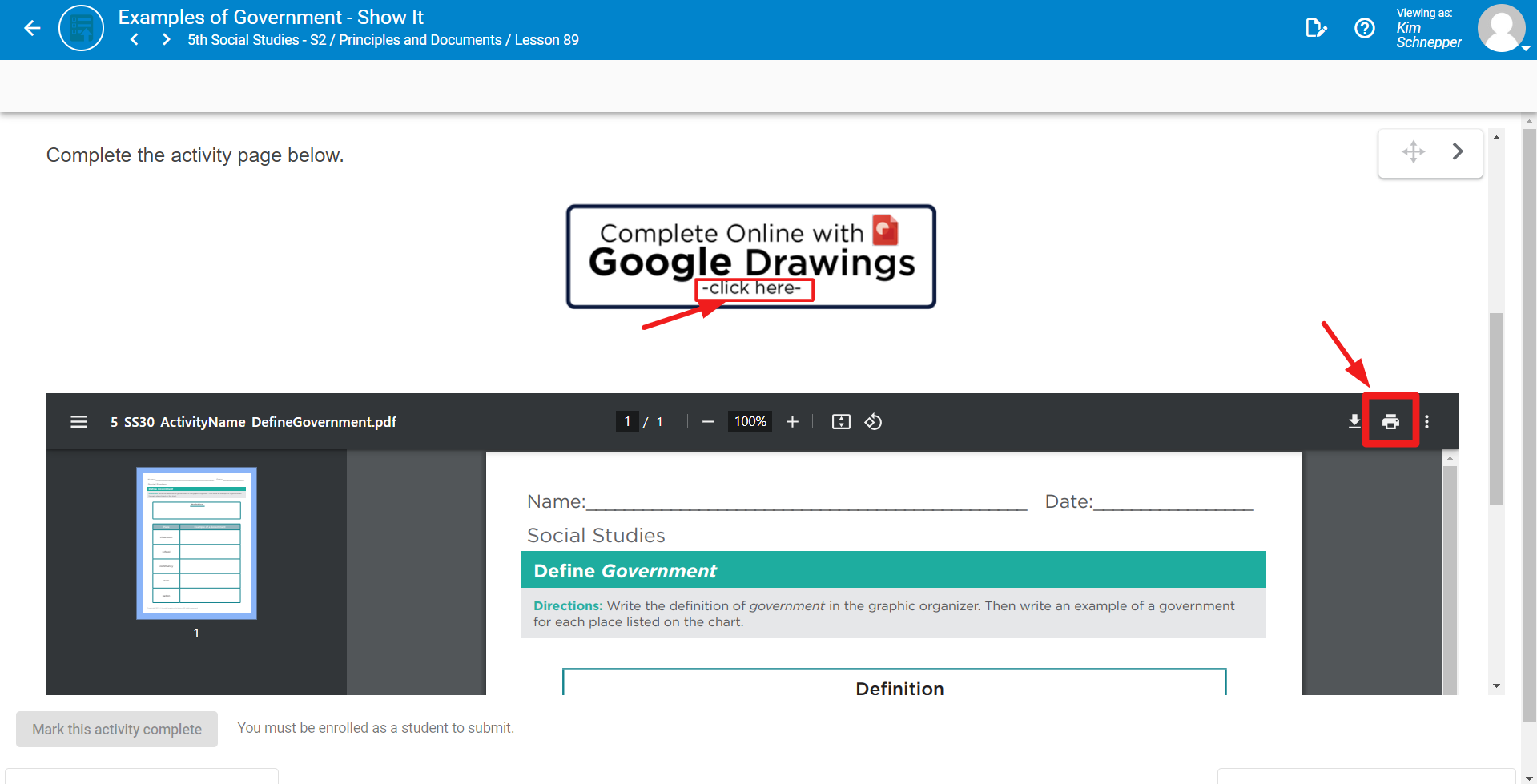Click the 'You must be enrolled' notice text
Viewport: 1537px width, 784px height.
[376, 728]
